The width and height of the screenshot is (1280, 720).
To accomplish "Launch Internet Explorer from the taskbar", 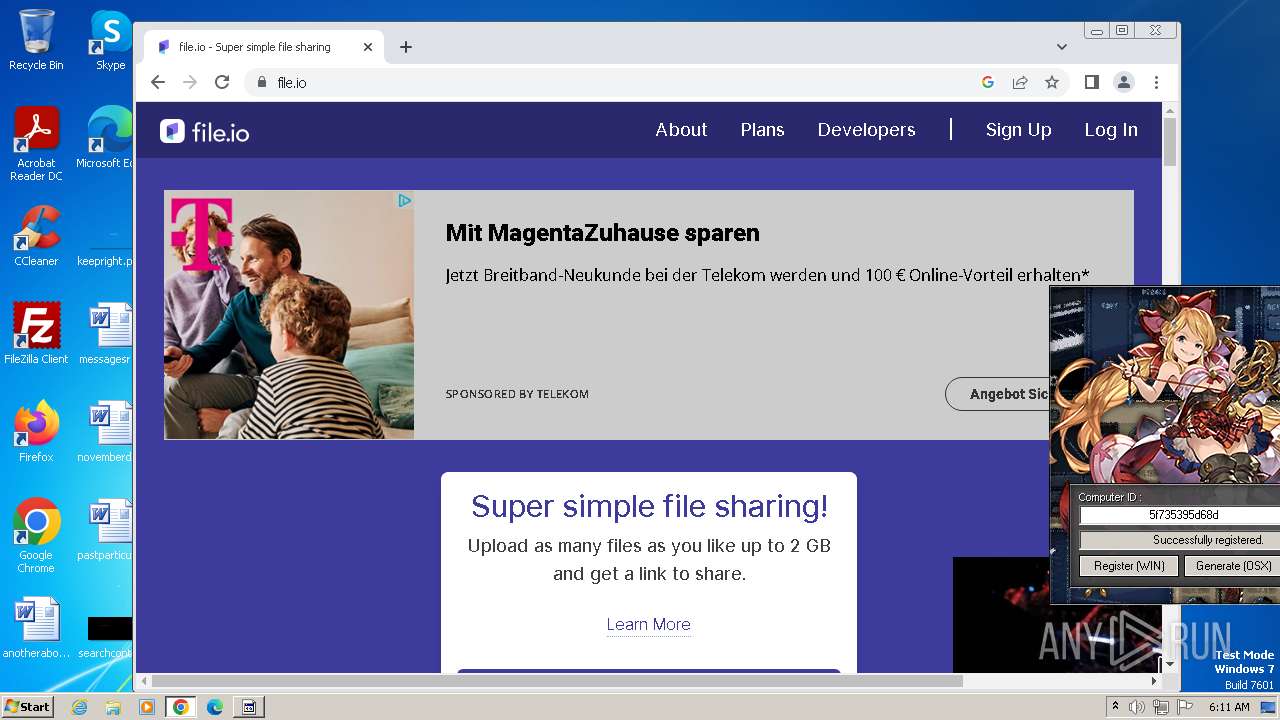I will tap(80, 707).
